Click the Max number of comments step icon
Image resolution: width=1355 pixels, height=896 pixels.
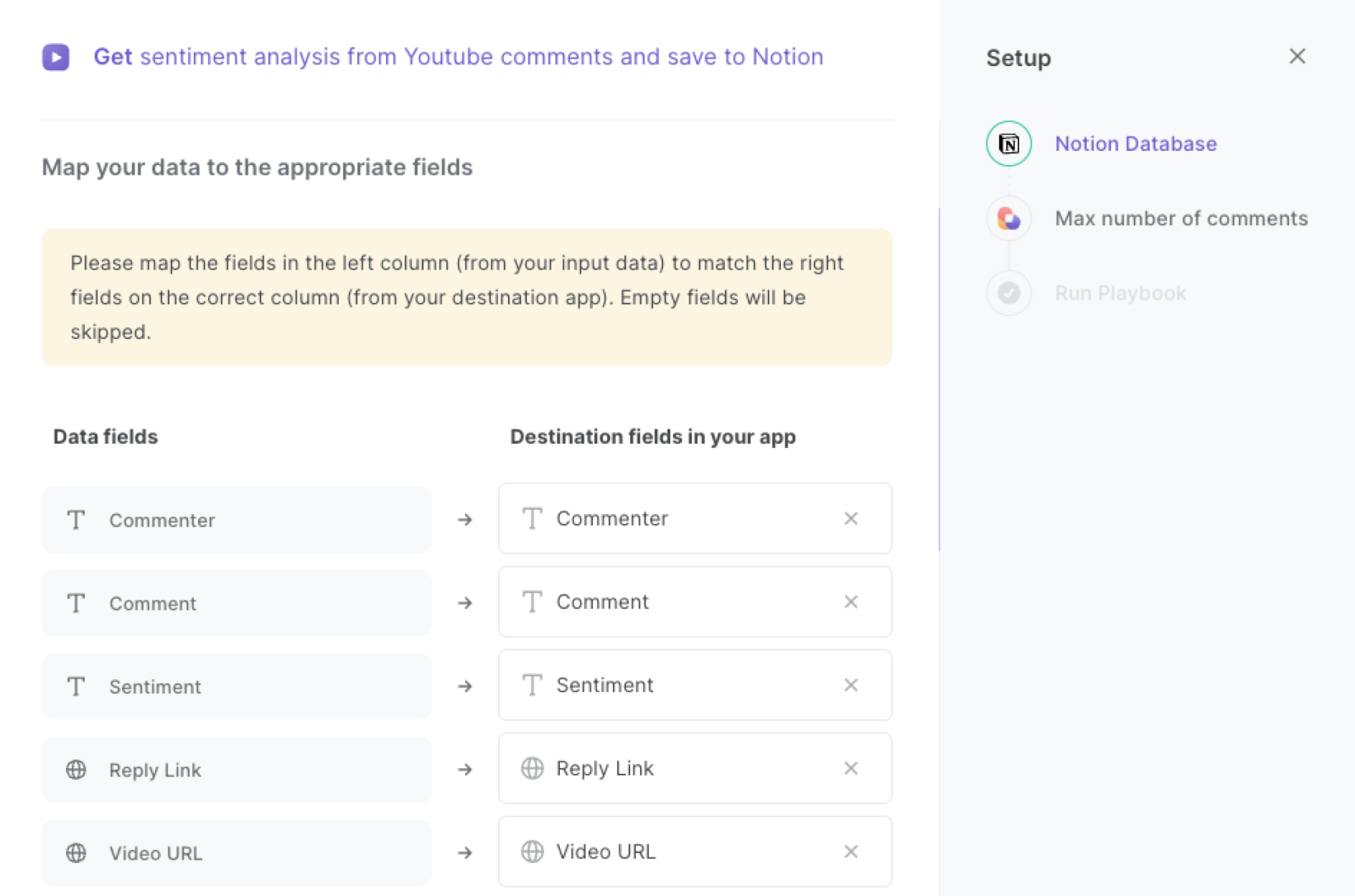pyautogui.click(x=1008, y=218)
